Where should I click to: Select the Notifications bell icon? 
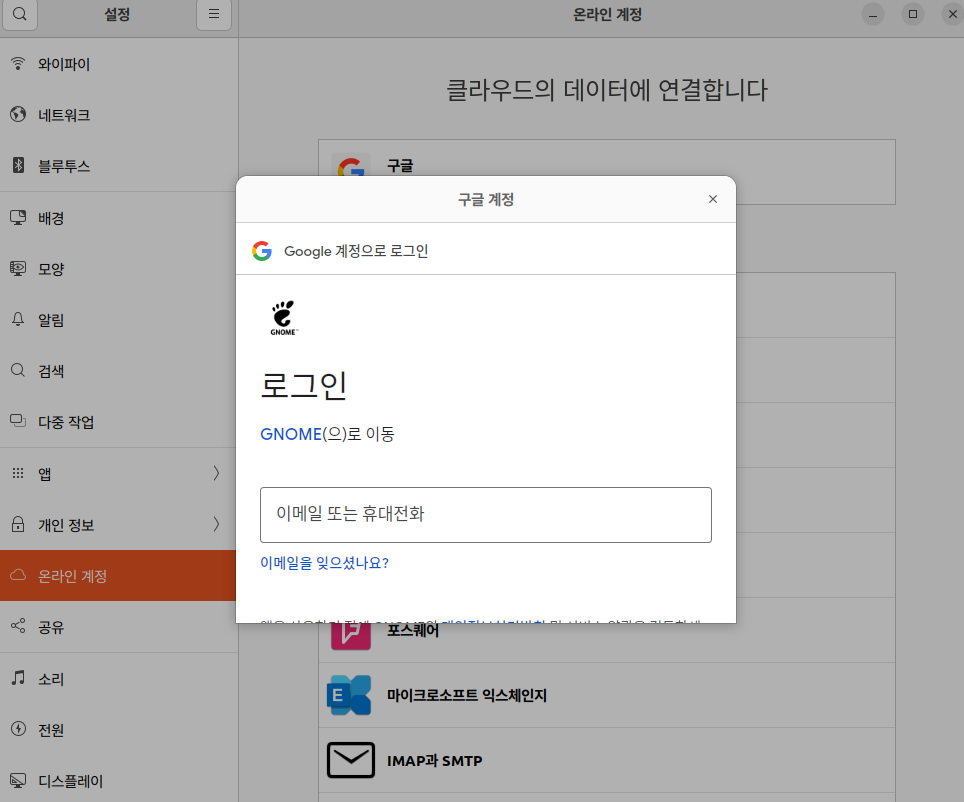(18, 319)
